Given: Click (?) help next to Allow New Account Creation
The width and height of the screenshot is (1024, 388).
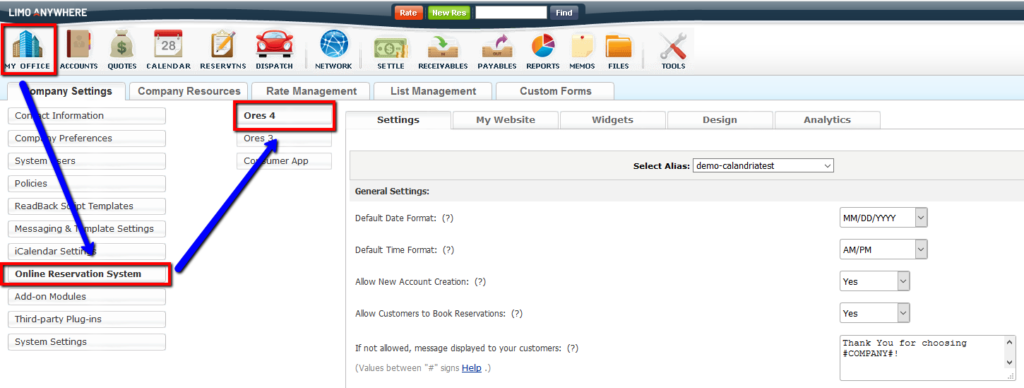Looking at the screenshot, I should click(x=480, y=282).
